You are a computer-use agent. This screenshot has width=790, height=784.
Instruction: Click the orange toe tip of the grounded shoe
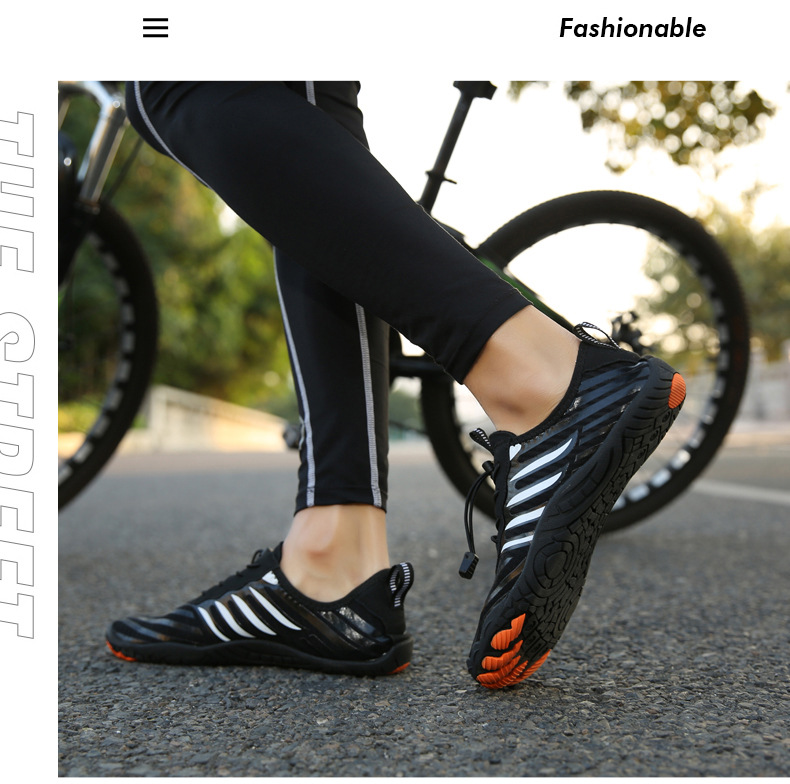pyautogui.click(x=117, y=651)
